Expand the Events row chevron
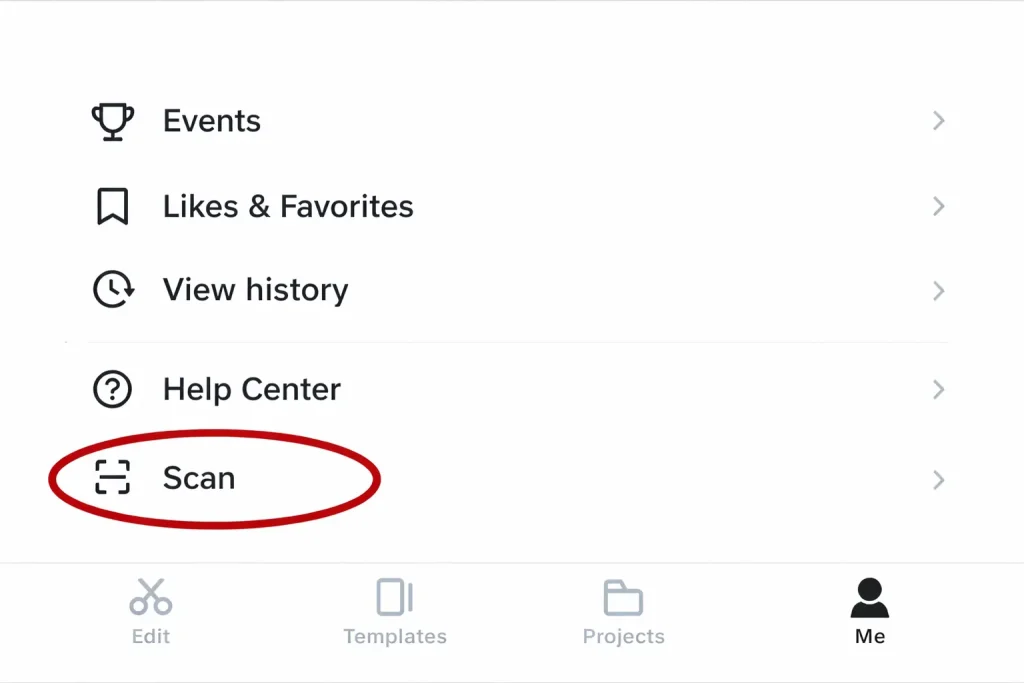This screenshot has height=683, width=1024. 938,120
